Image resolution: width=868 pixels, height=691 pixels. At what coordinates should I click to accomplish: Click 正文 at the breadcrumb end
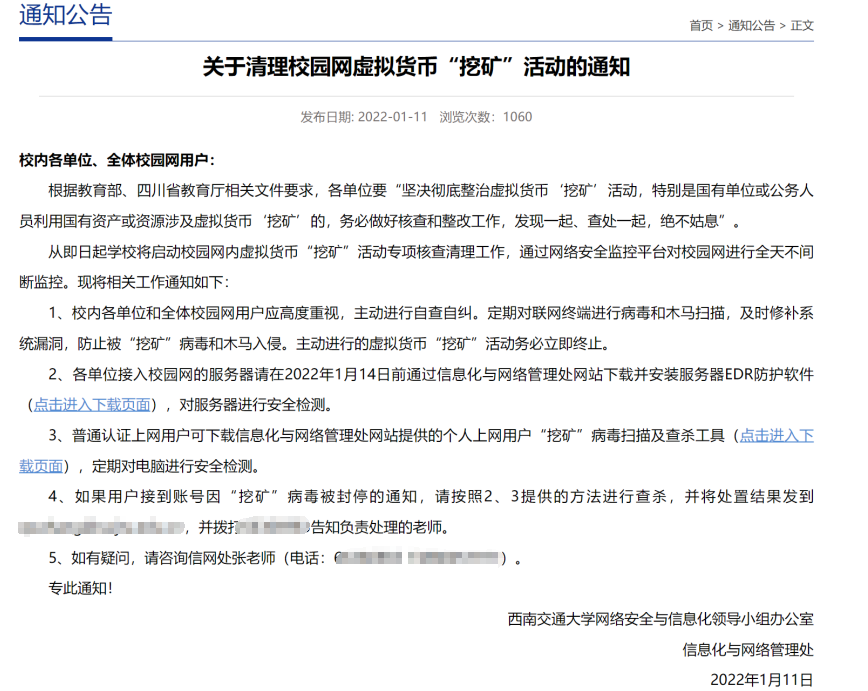[x=802, y=25]
